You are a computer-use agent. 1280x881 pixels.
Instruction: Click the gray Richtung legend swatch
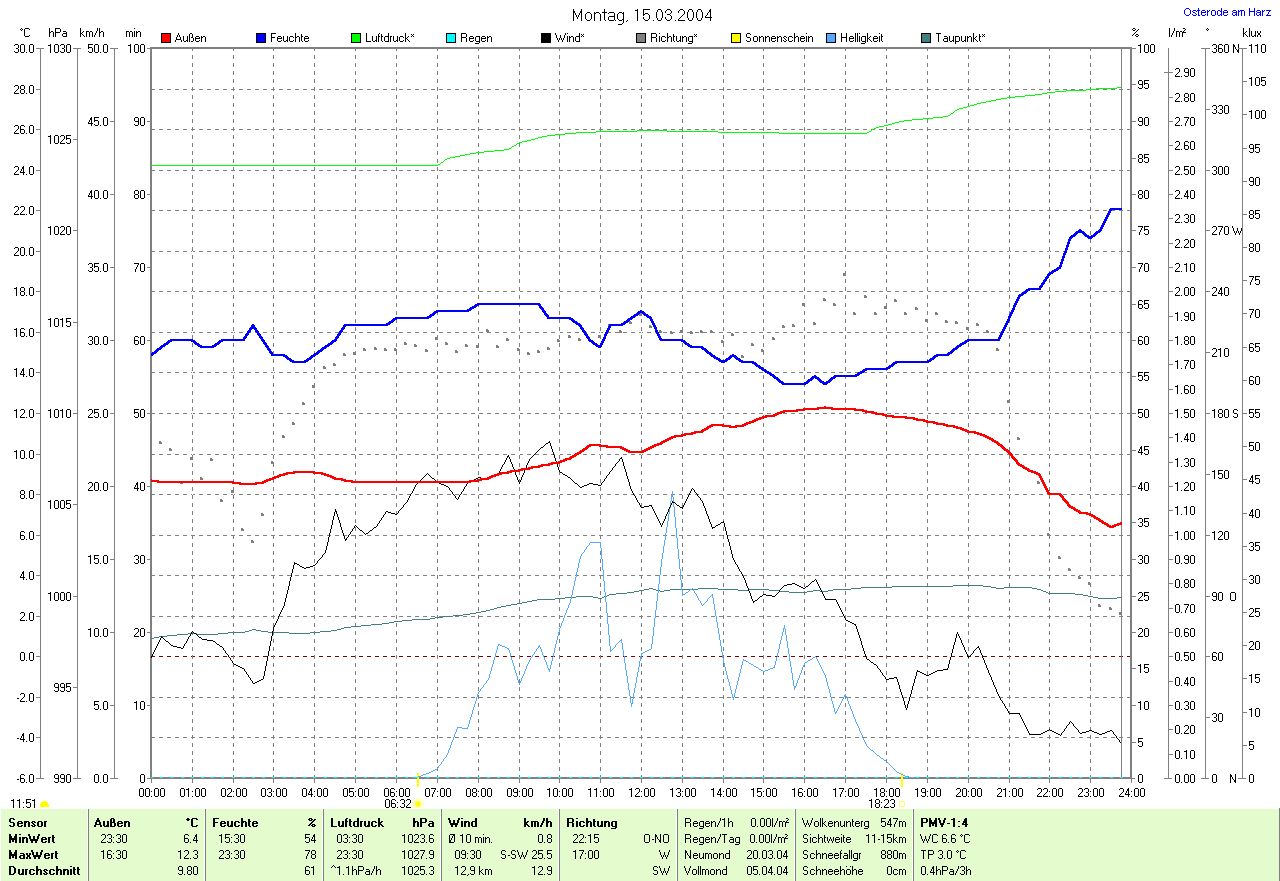tap(641, 38)
